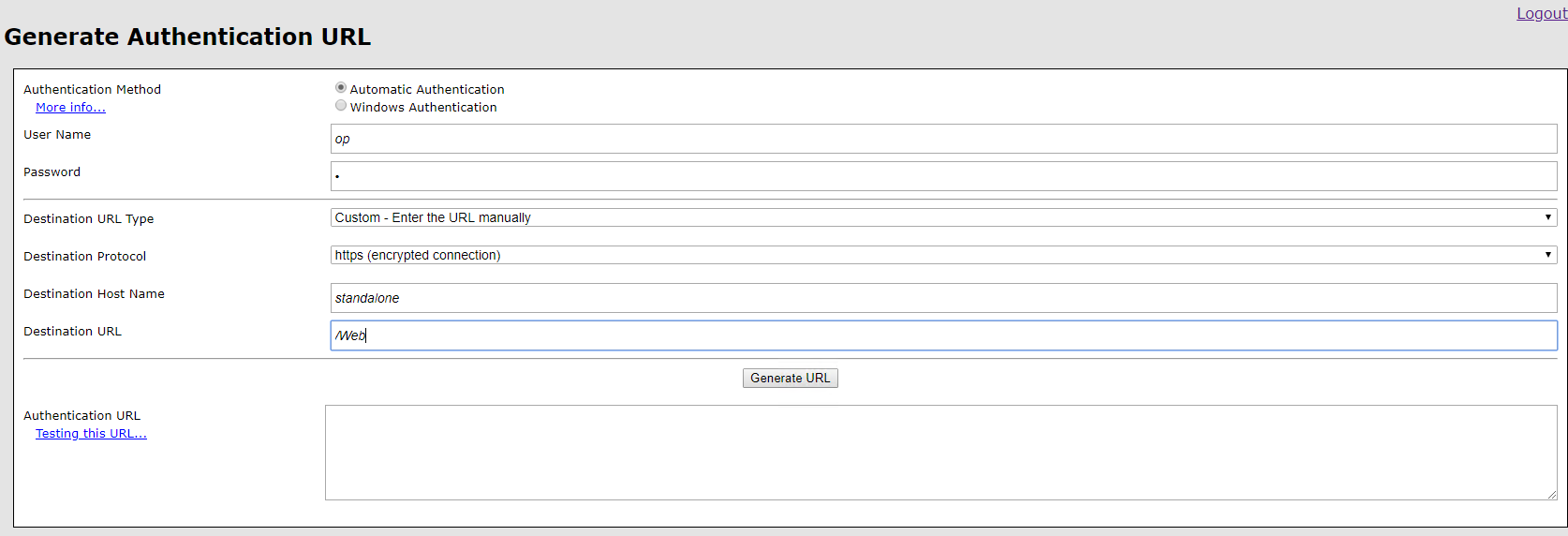
Task: Click the Destination URL Type label
Action: point(88,219)
